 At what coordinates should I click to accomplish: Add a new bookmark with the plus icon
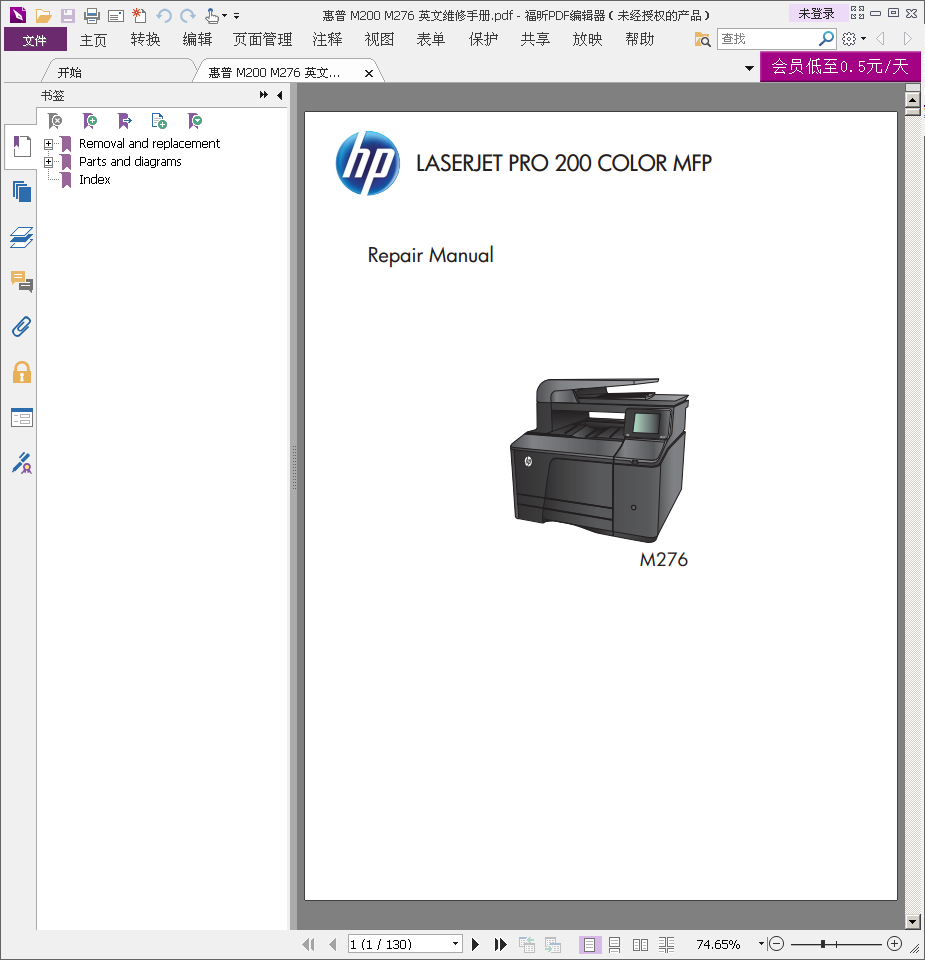pos(90,121)
